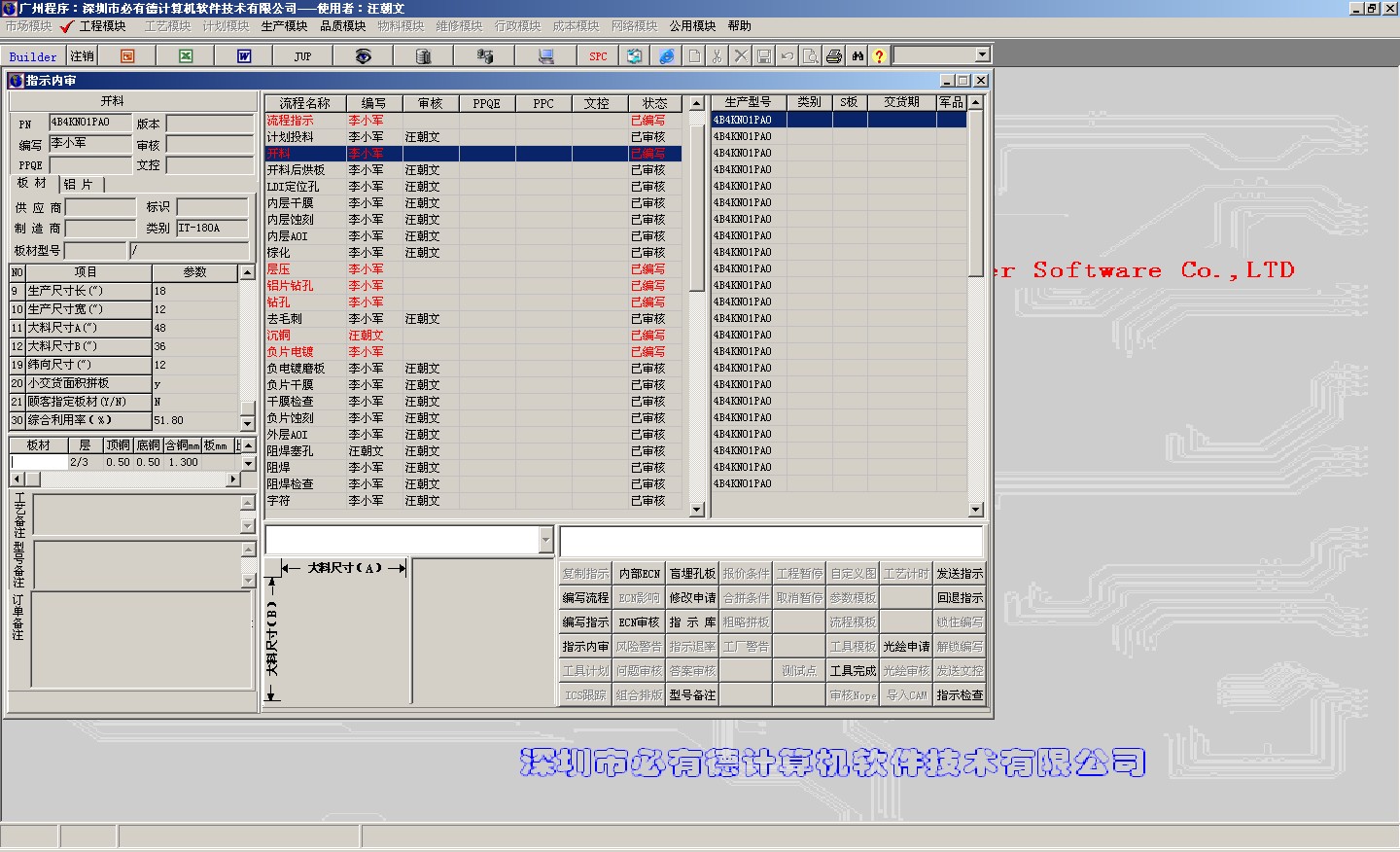Viewport: 1400px width, 852px height.
Task: Select the 流程指示 row in process table
Action: click(x=473, y=121)
